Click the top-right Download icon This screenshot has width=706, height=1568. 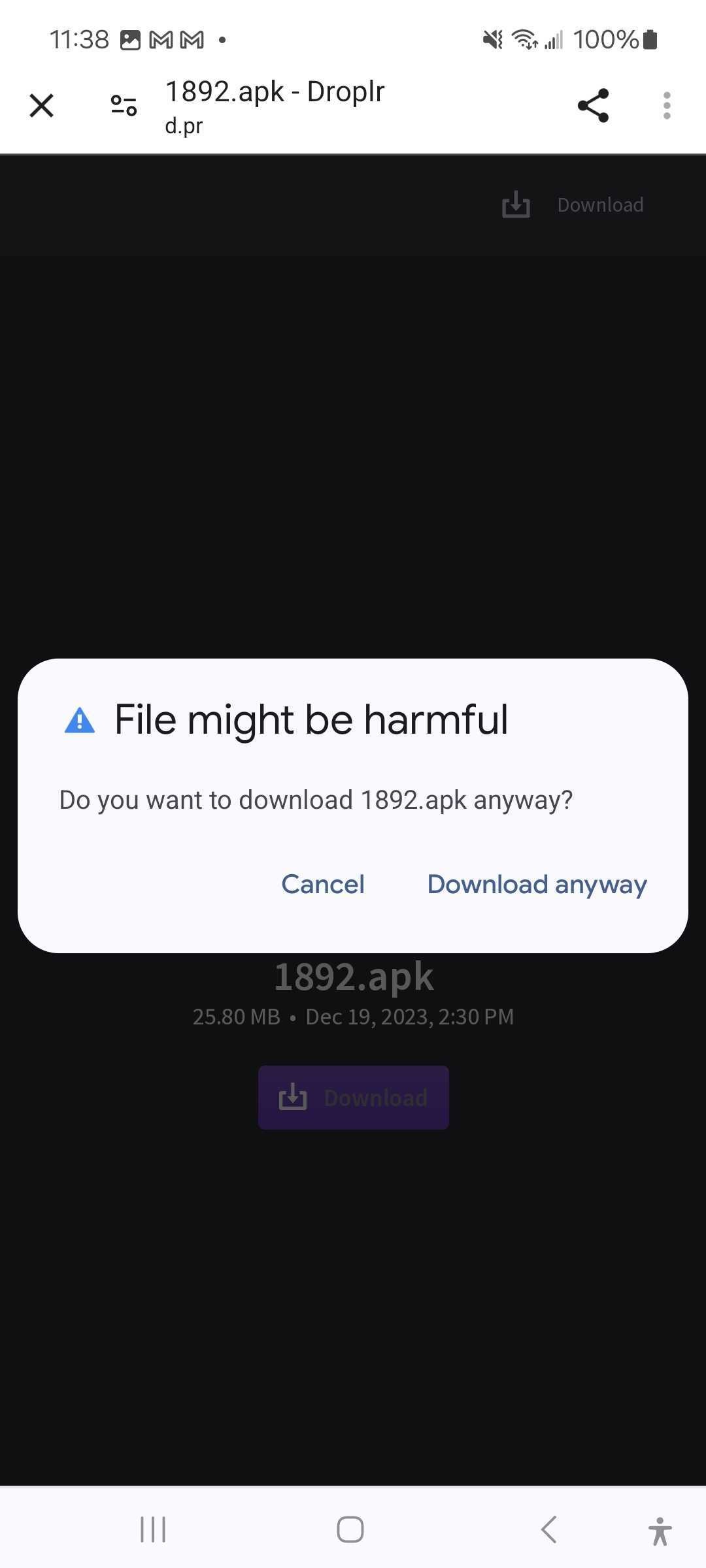pyautogui.click(x=516, y=204)
